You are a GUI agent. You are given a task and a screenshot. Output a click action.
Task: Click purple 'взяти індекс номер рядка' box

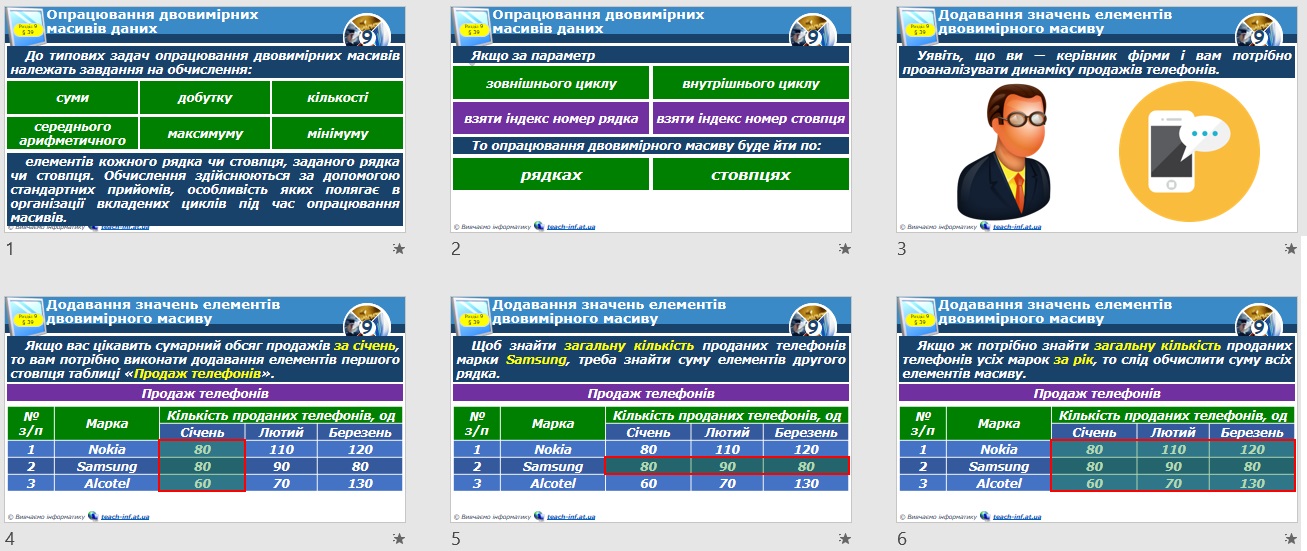click(x=551, y=118)
